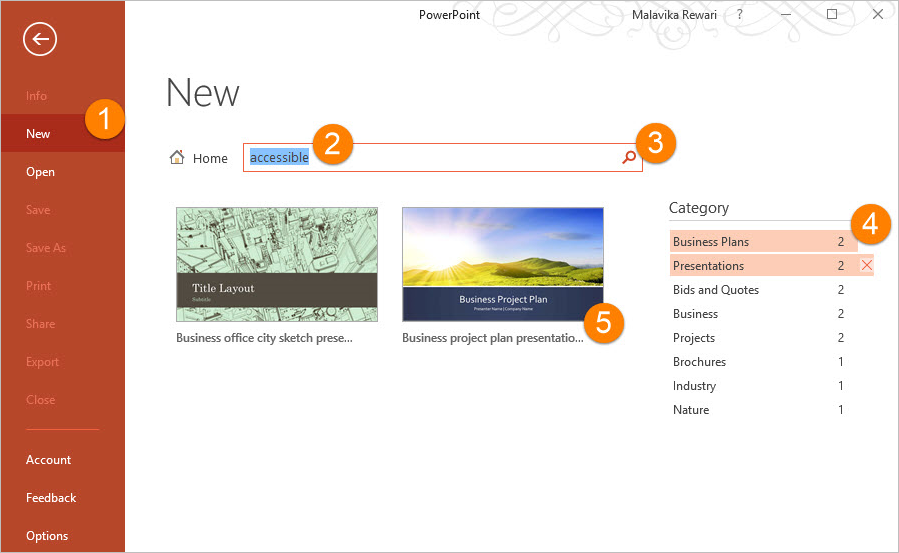The image size is (899, 553).
Task: Click the 'Business project plan presentatio...' caption
Action: [493, 338]
